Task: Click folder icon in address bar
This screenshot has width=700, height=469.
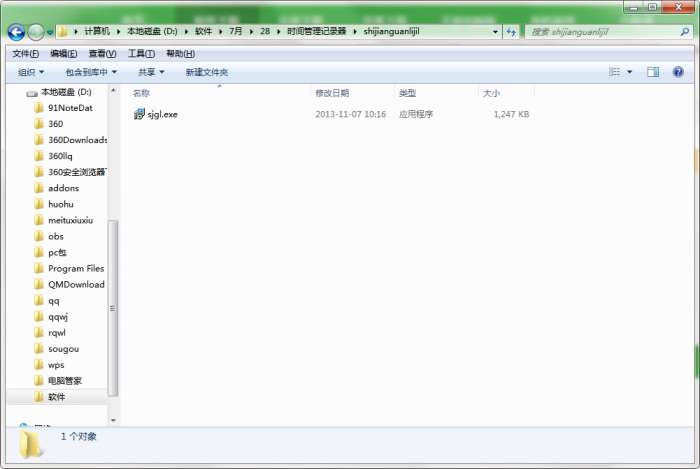Action: [x=63, y=31]
